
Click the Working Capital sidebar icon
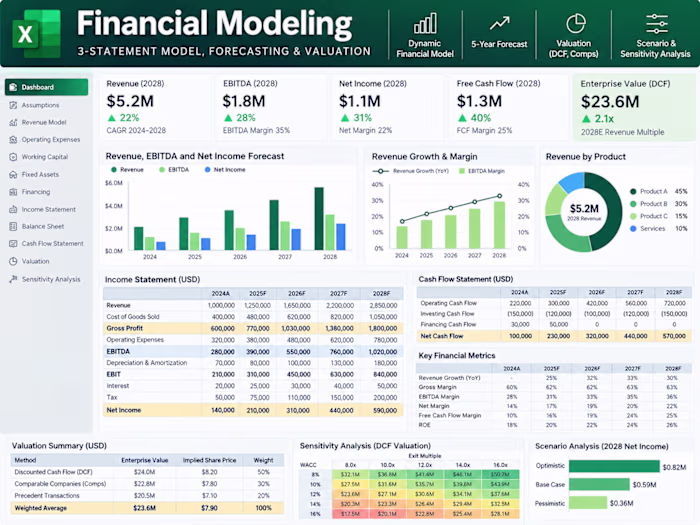click(13, 157)
